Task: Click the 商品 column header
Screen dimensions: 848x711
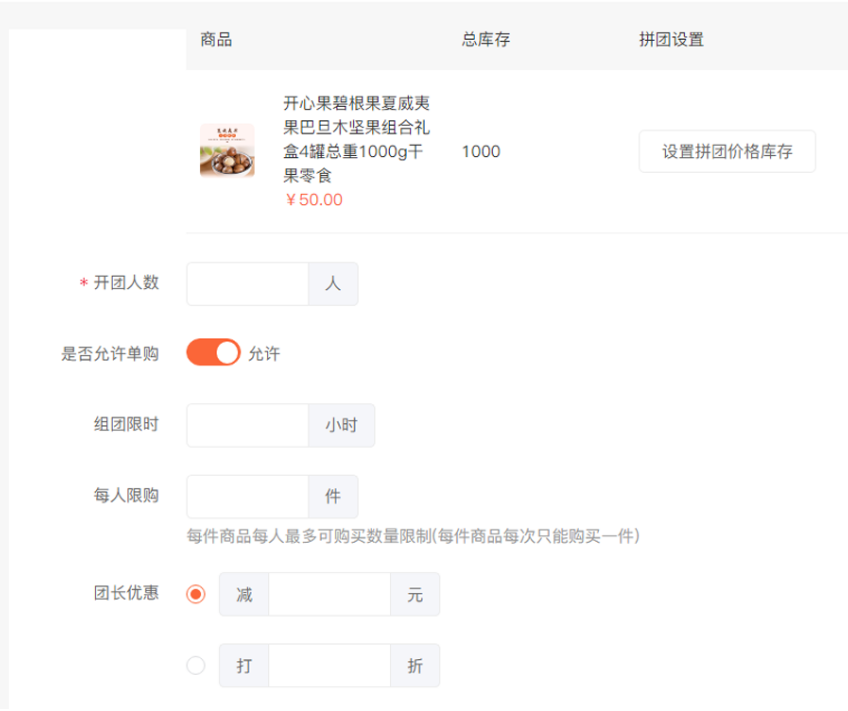Action: click(216, 39)
